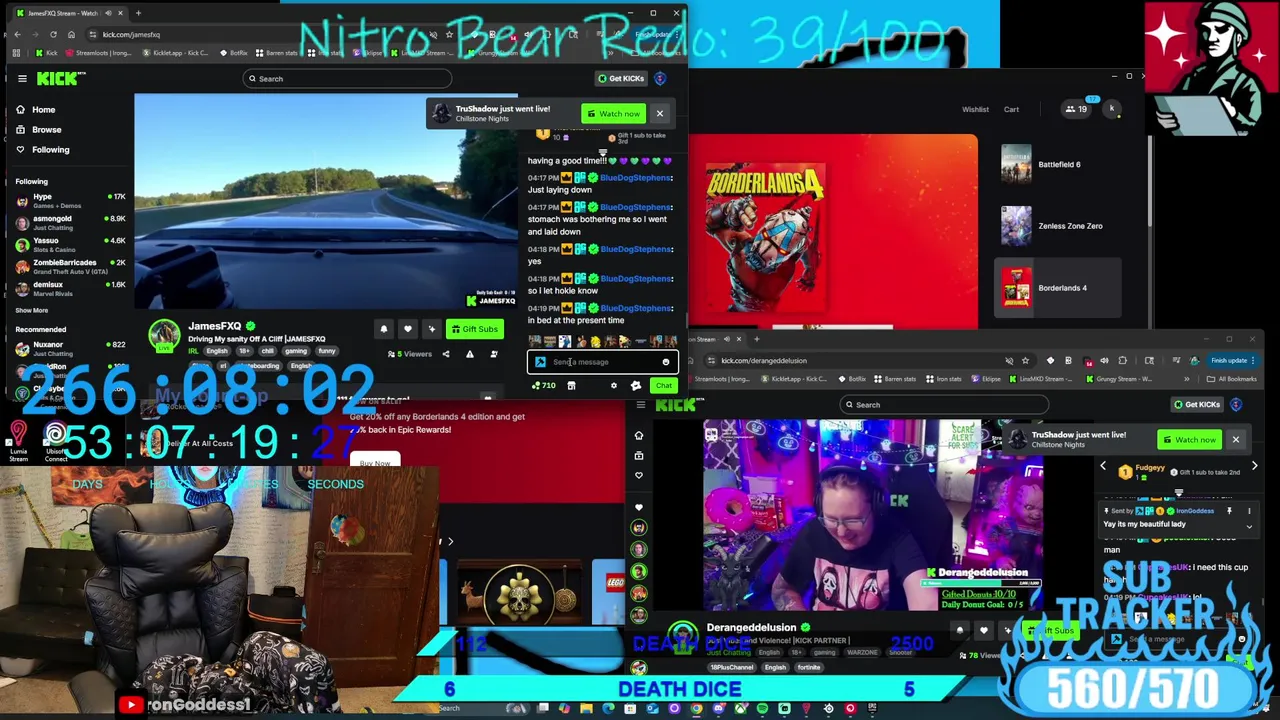Click the funny tag under JamesFXQ title
This screenshot has width=1280, height=720.
(326, 352)
